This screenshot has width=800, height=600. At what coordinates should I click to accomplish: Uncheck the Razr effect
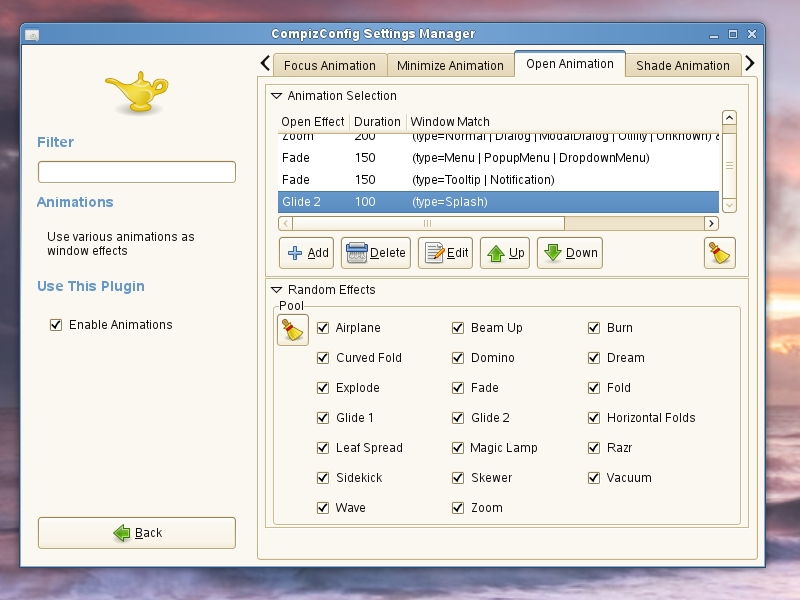pos(594,448)
